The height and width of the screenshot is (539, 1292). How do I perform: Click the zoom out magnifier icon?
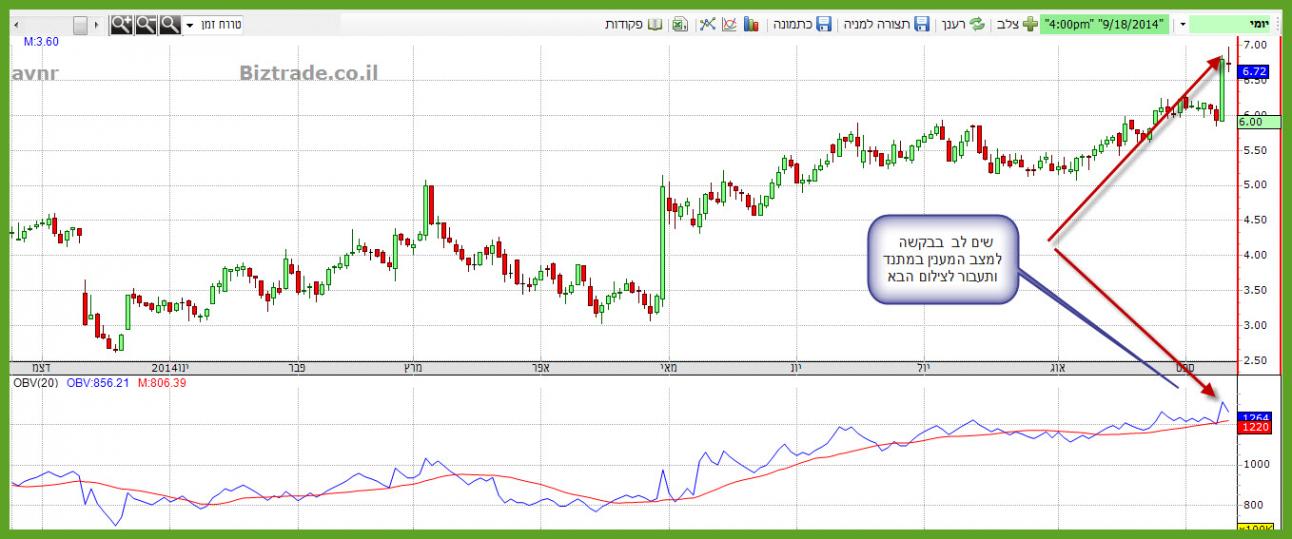pyautogui.click(x=146, y=24)
